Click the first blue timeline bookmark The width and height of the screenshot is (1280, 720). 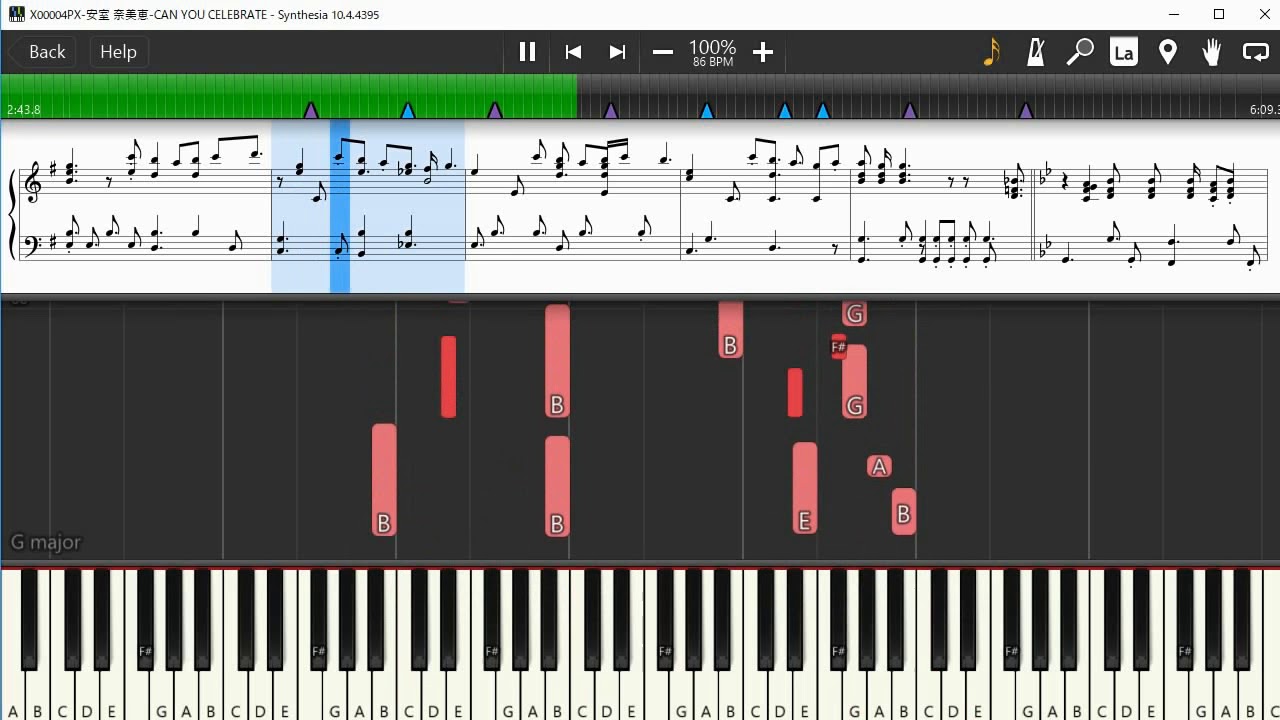click(x=408, y=110)
